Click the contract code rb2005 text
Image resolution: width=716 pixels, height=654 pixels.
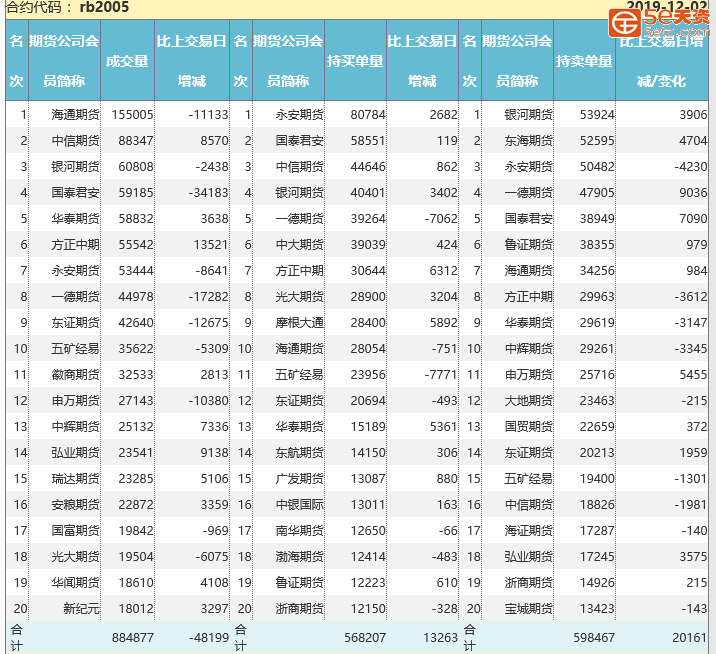point(104,7)
